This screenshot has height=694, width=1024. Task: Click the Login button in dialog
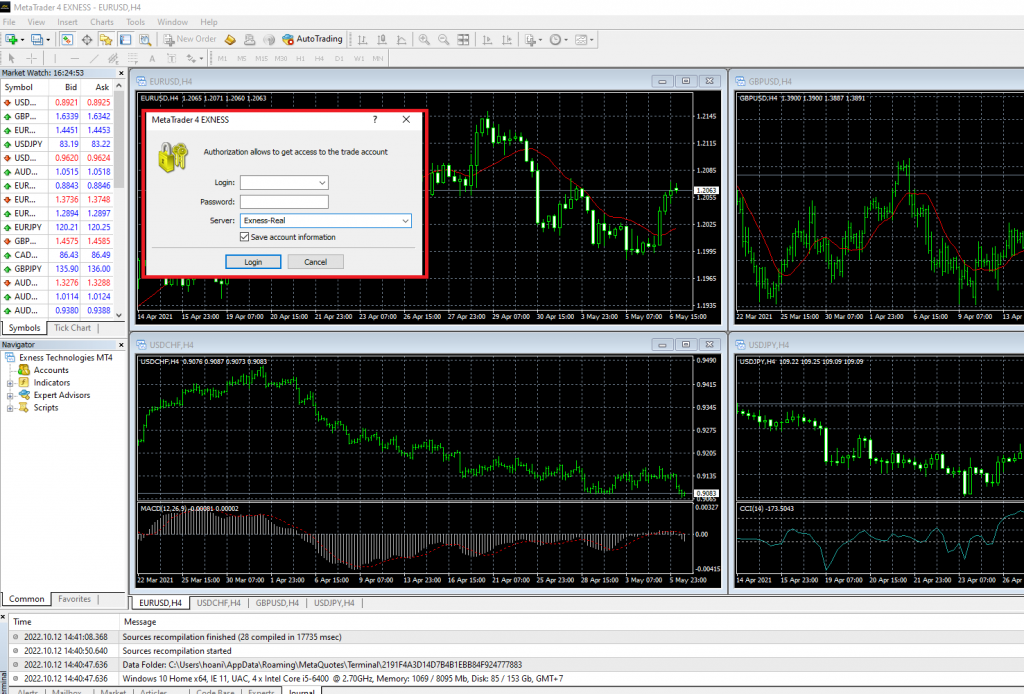pos(253,262)
